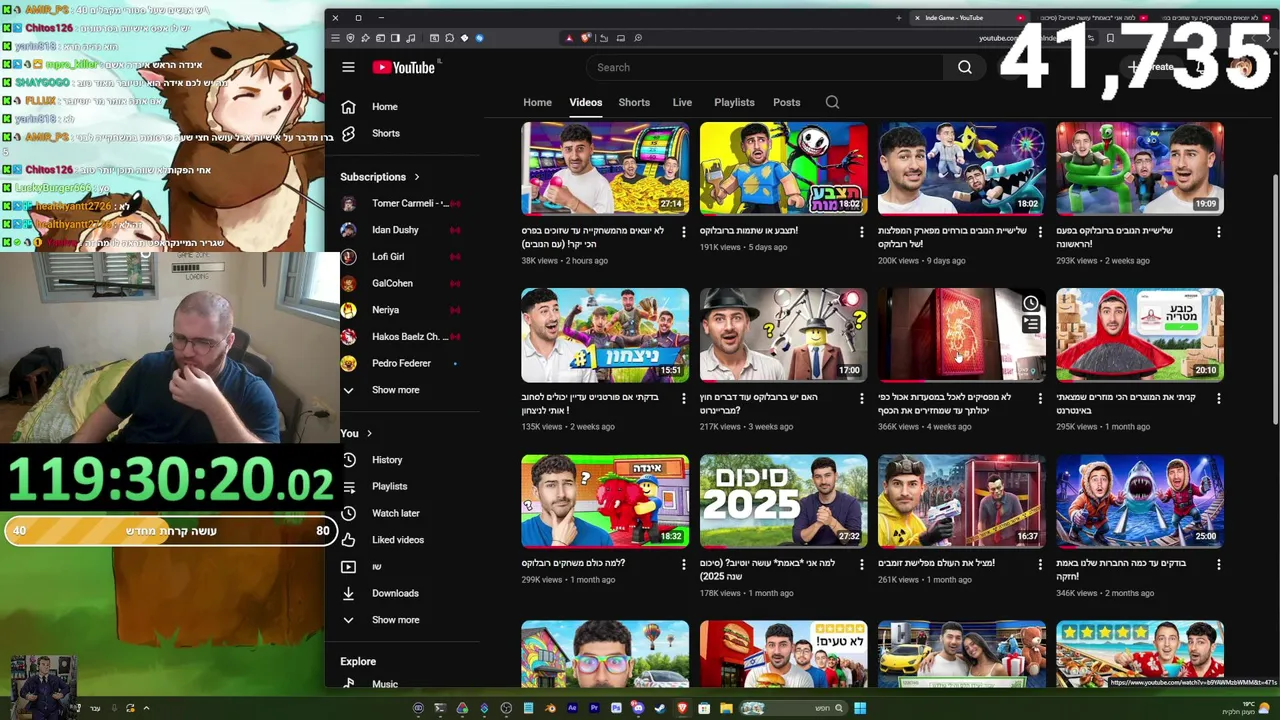The image size is (1280, 720).
Task: Open options menu for 135K views video
Action: [x=684, y=398]
